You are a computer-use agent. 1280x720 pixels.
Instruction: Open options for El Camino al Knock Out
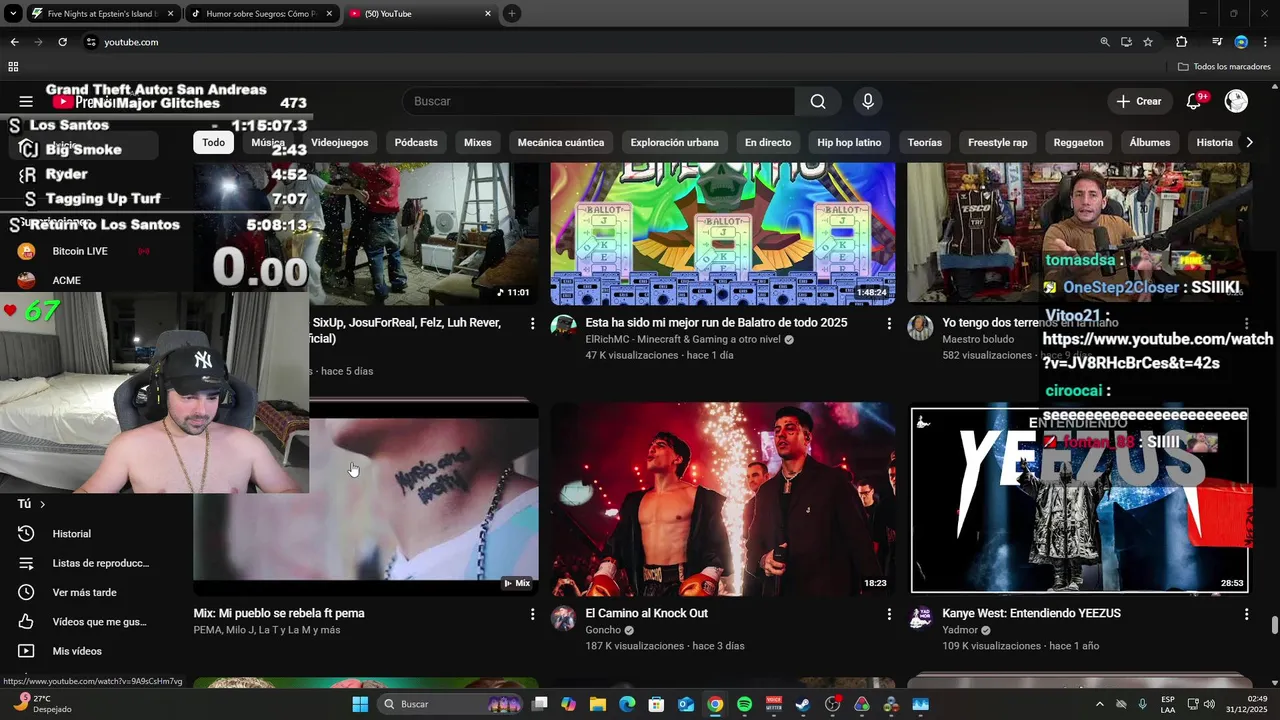tap(889, 614)
